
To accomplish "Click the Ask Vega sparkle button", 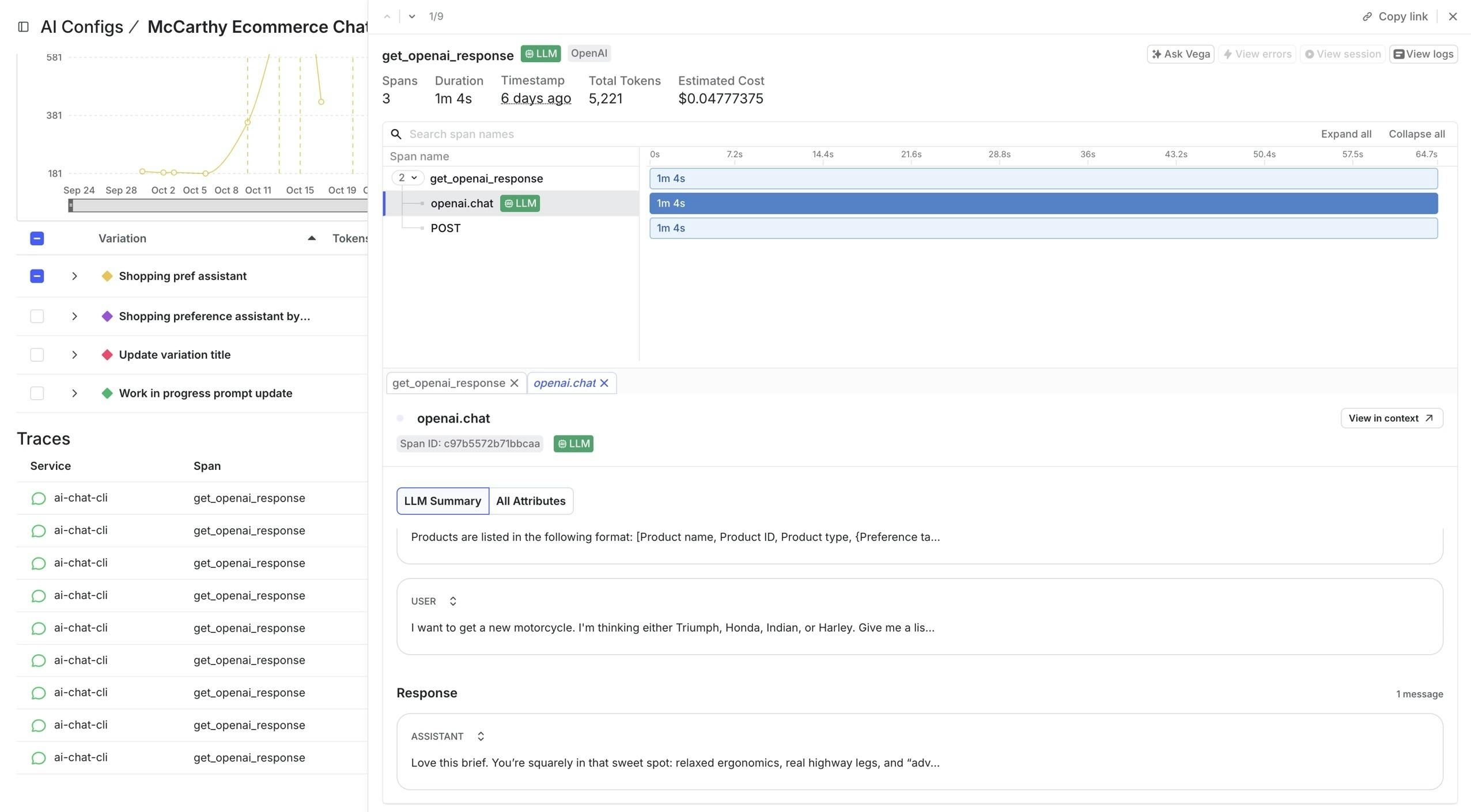I will click(1180, 54).
